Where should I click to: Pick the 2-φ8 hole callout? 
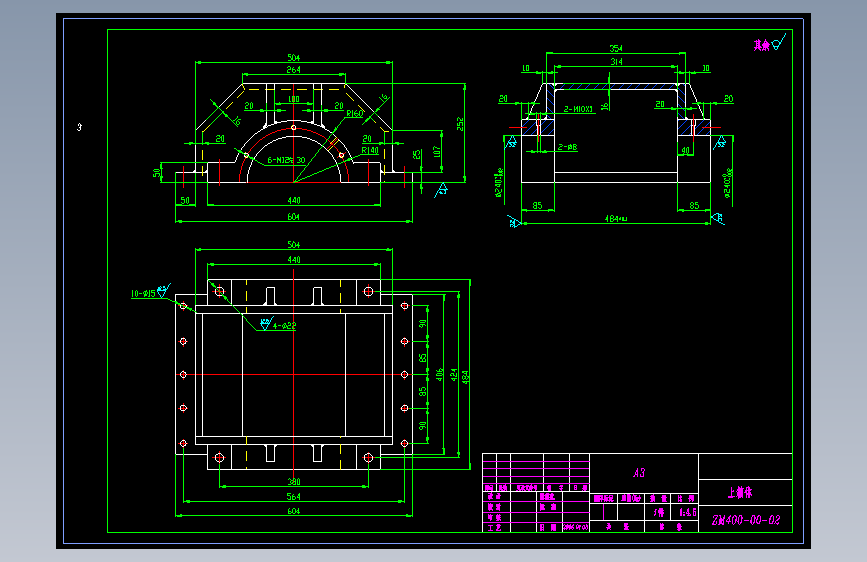point(567,147)
